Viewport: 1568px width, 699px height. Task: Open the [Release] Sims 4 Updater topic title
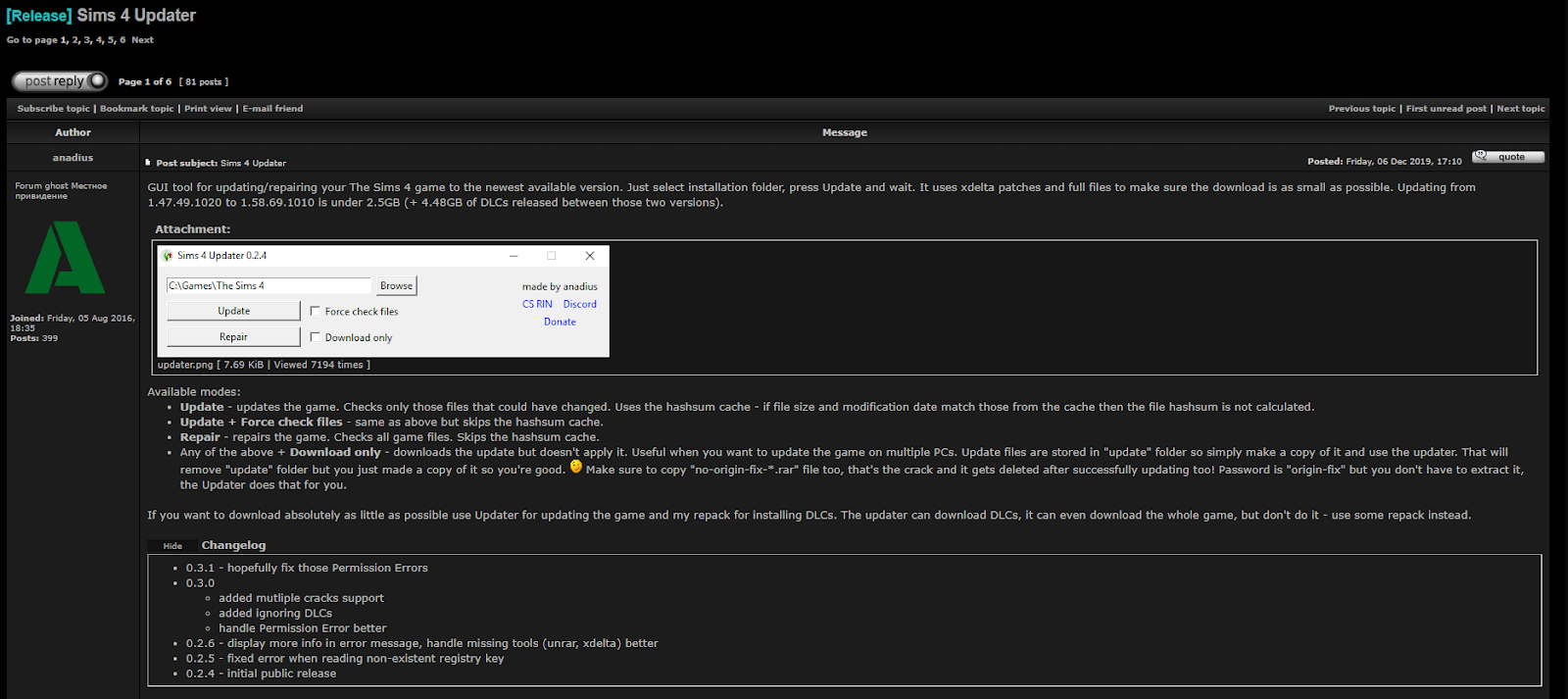(x=101, y=16)
